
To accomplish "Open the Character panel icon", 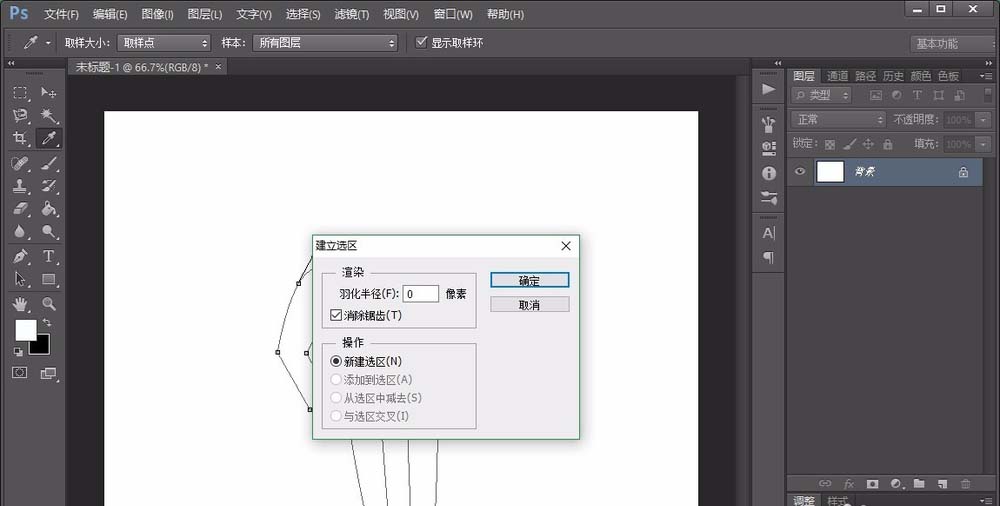I will coord(768,234).
